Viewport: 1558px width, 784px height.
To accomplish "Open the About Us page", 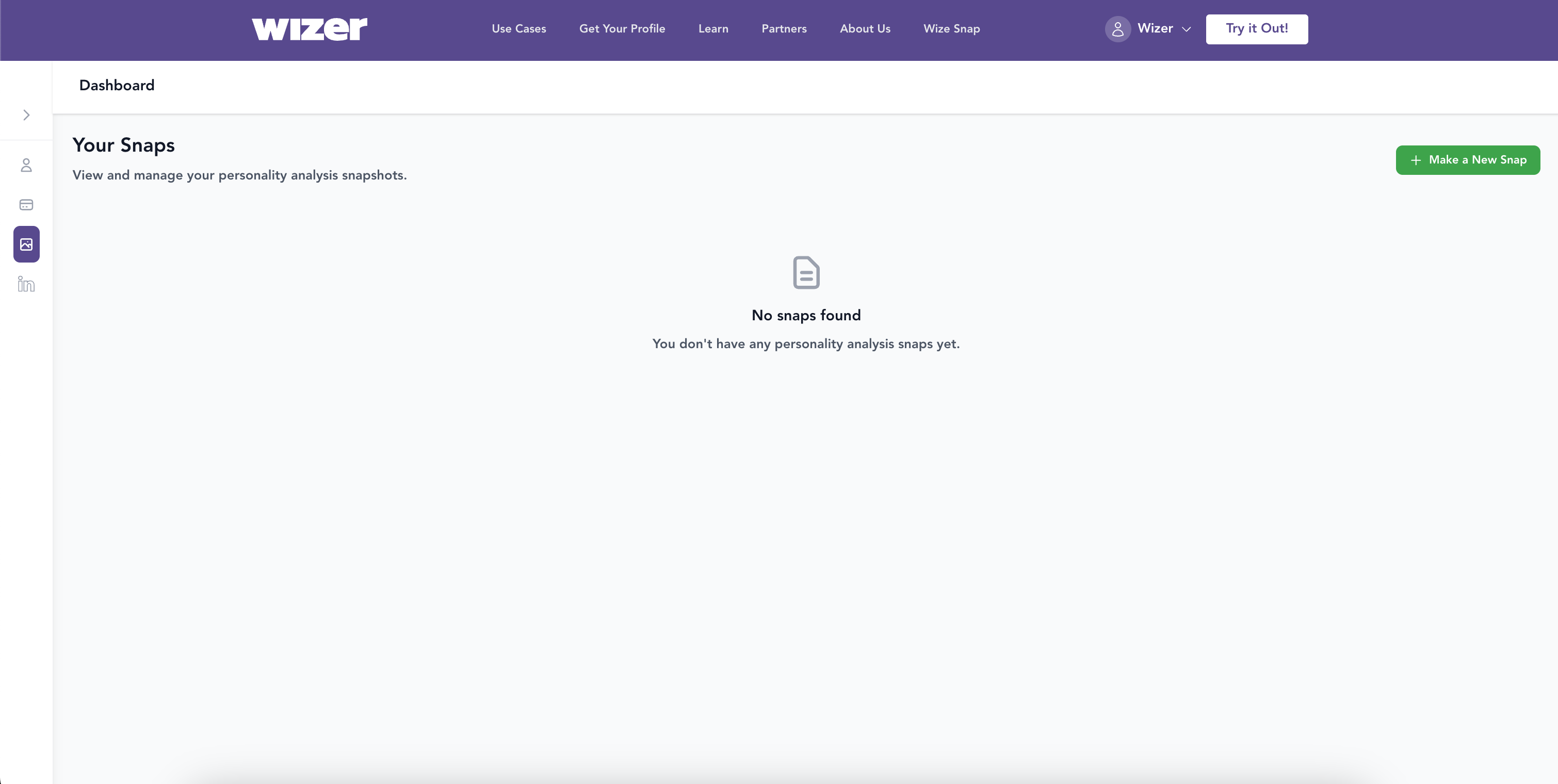I will 865,29.
